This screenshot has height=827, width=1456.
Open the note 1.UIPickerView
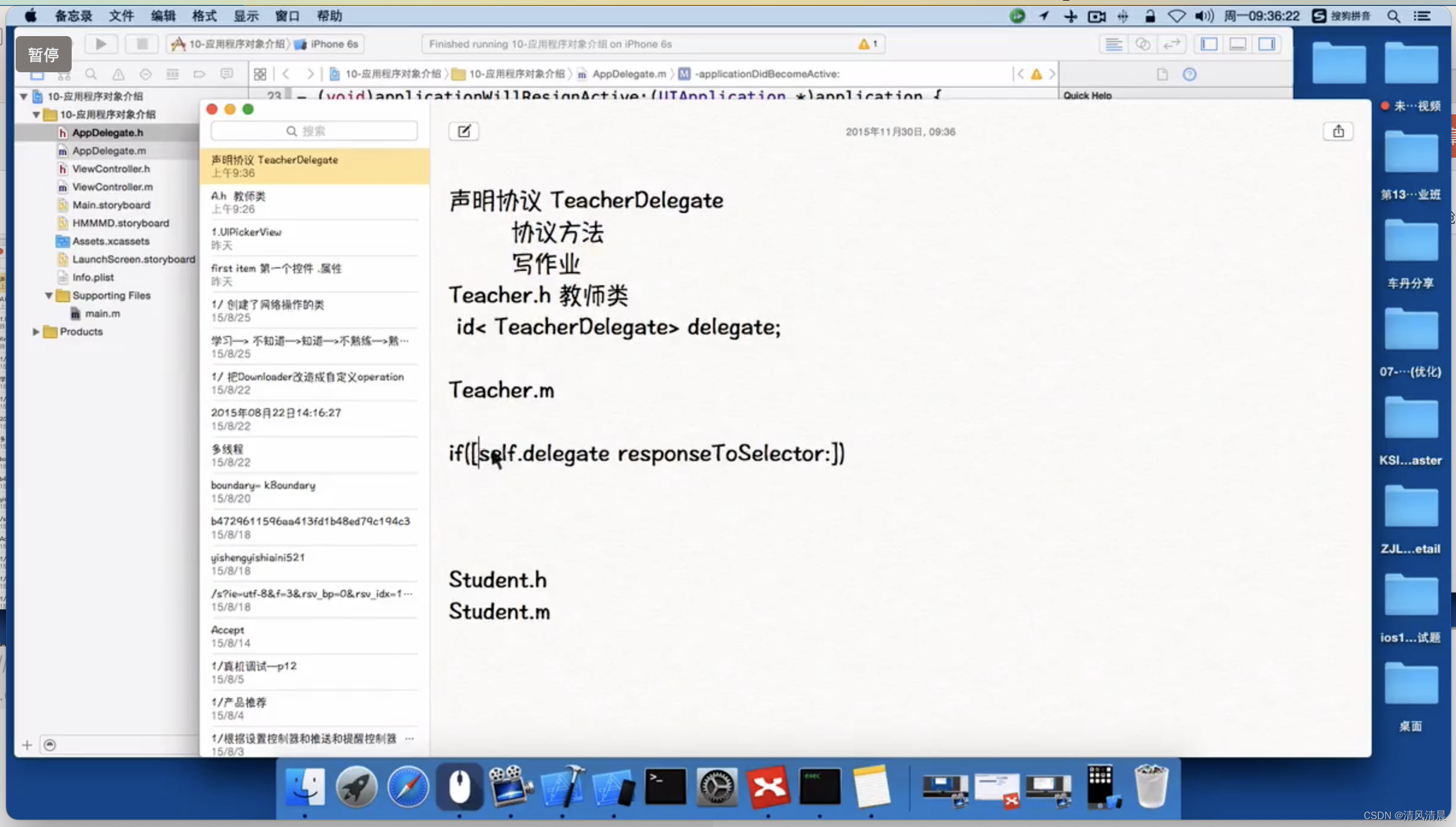coord(314,238)
